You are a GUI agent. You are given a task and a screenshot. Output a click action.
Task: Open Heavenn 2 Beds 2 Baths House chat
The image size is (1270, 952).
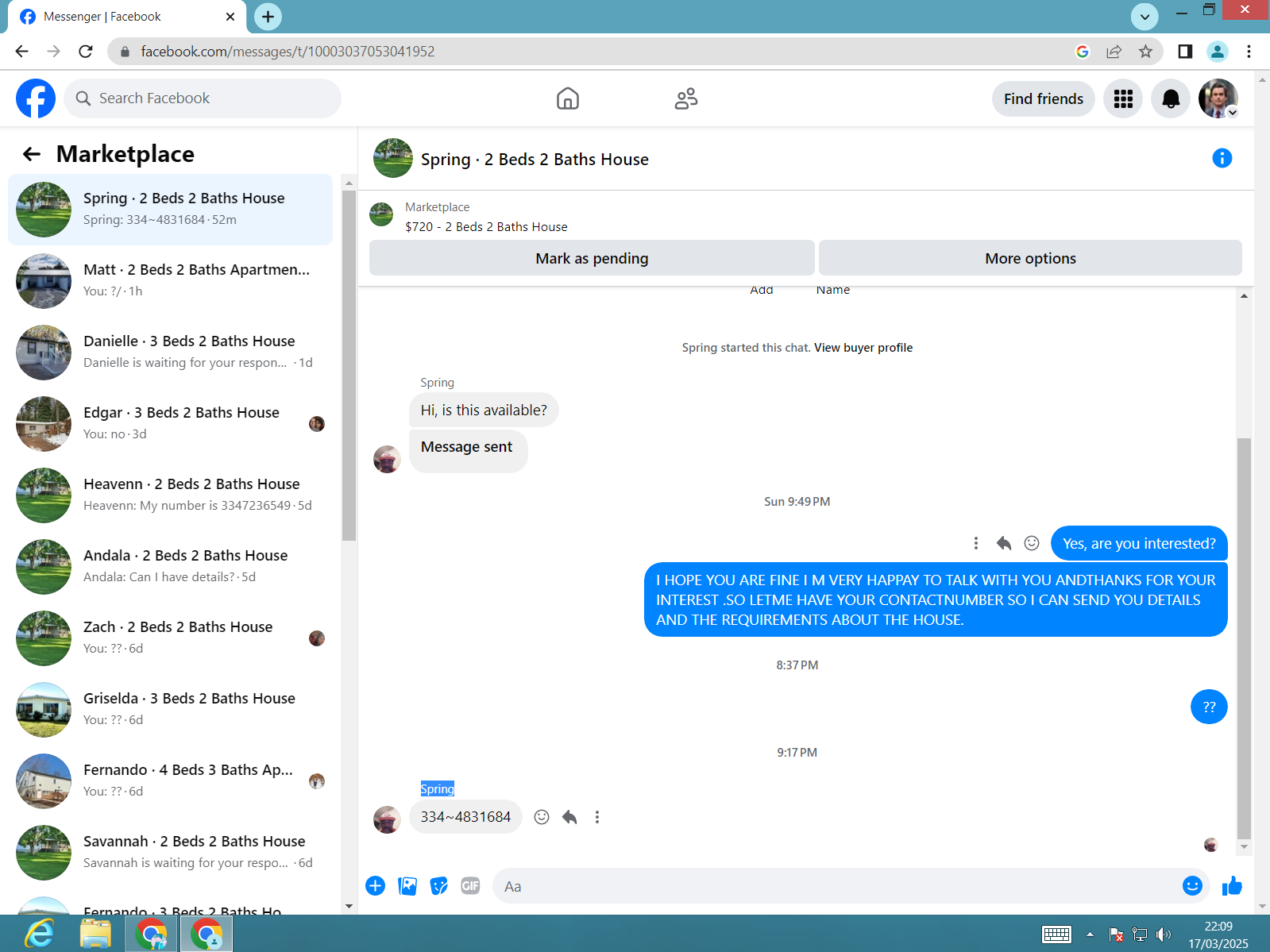pyautogui.click(x=171, y=495)
